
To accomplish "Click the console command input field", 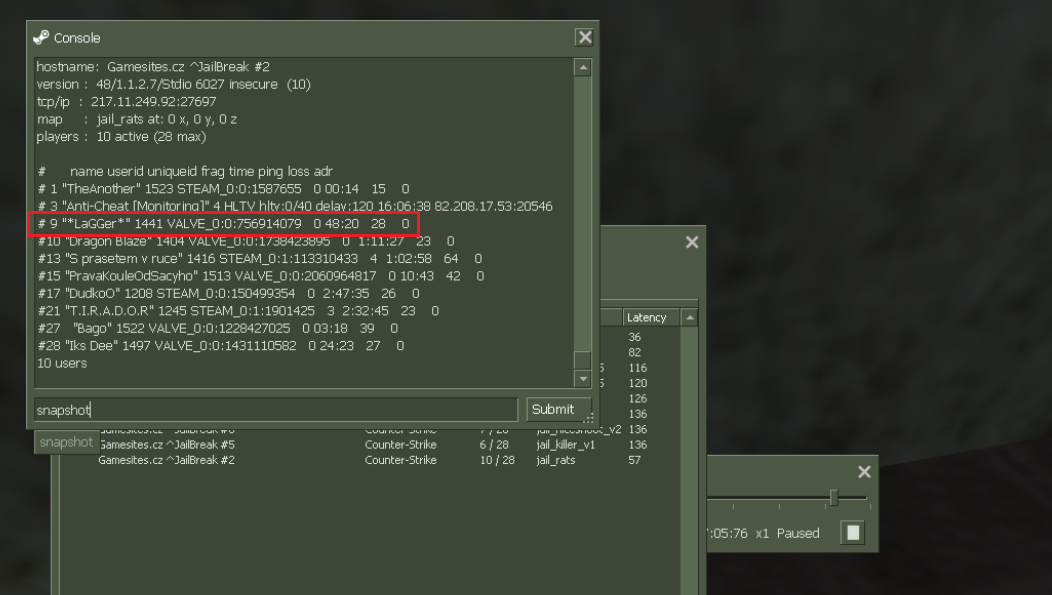I will [x=276, y=410].
